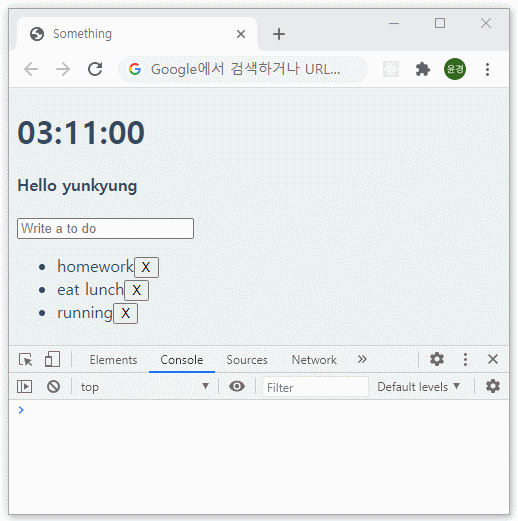Click the eat lunch list text
This screenshot has width=518, height=521.
90,290
